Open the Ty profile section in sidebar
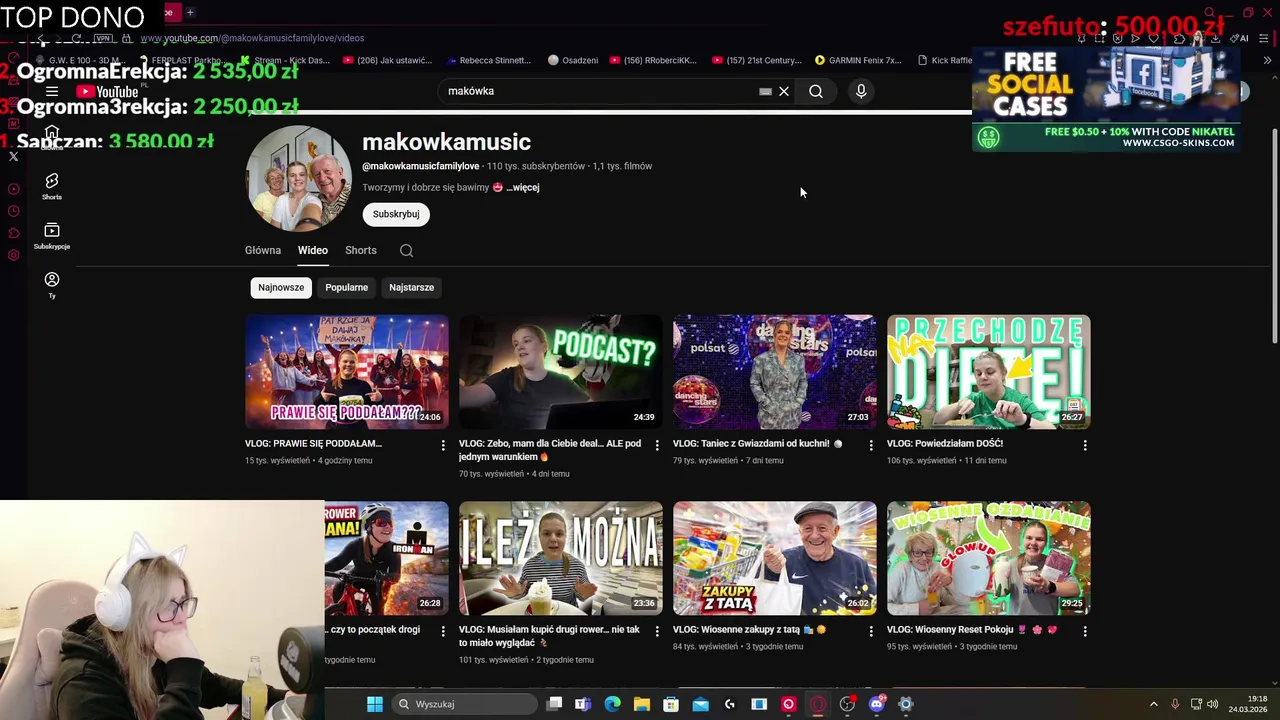 pyautogui.click(x=52, y=285)
